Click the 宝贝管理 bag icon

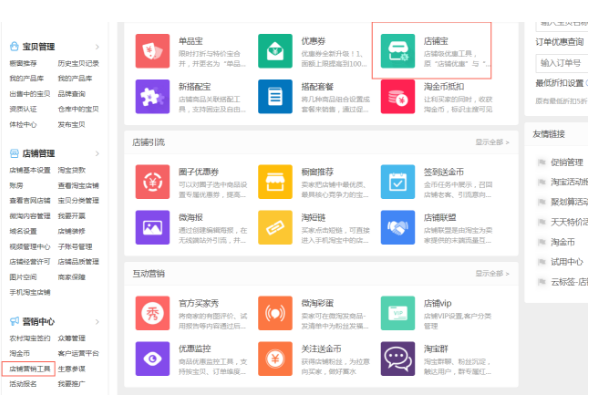[x=14, y=46]
